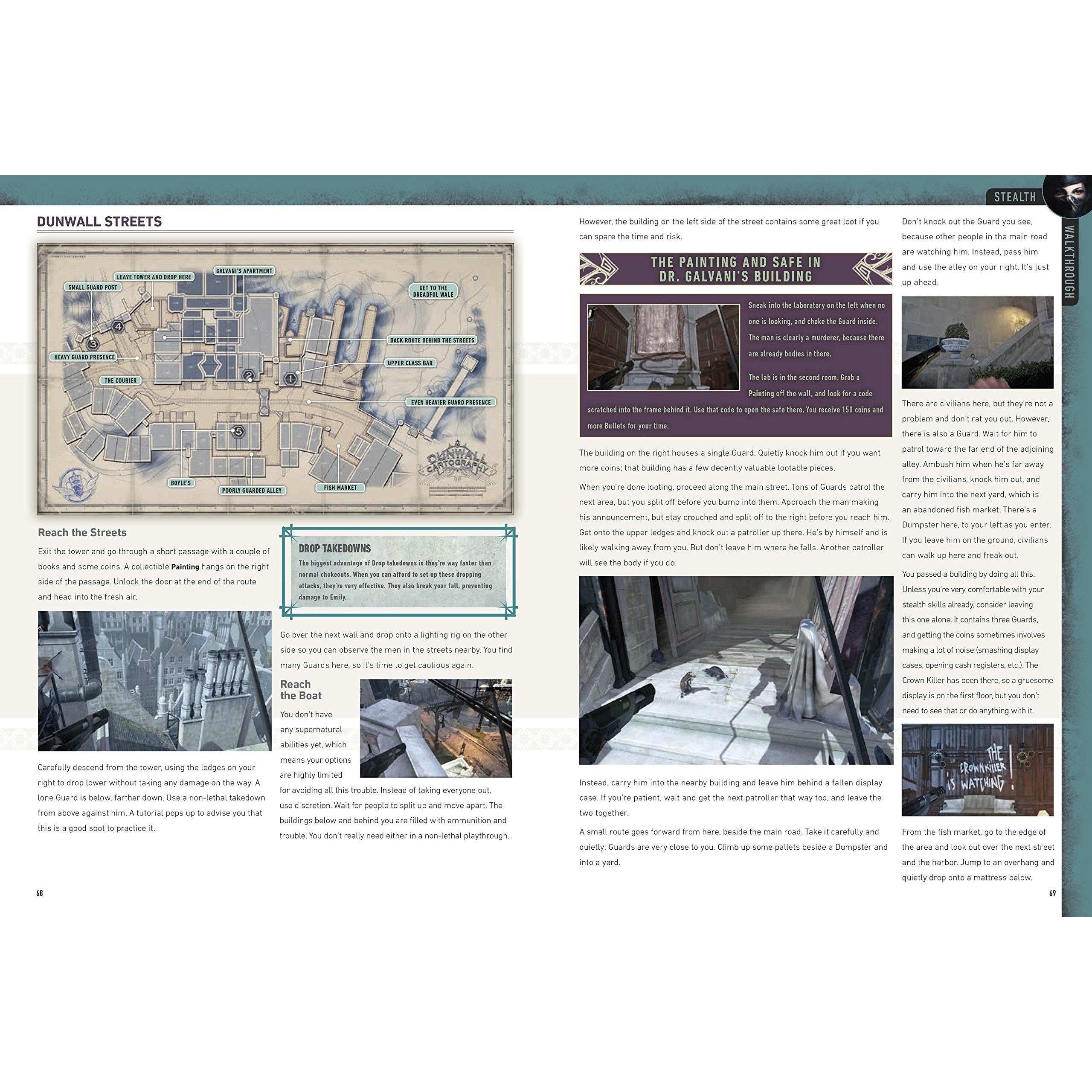This screenshot has width=1092, height=1092.
Task: Open the rooftop chimneys screenshot
Action: click(x=154, y=681)
